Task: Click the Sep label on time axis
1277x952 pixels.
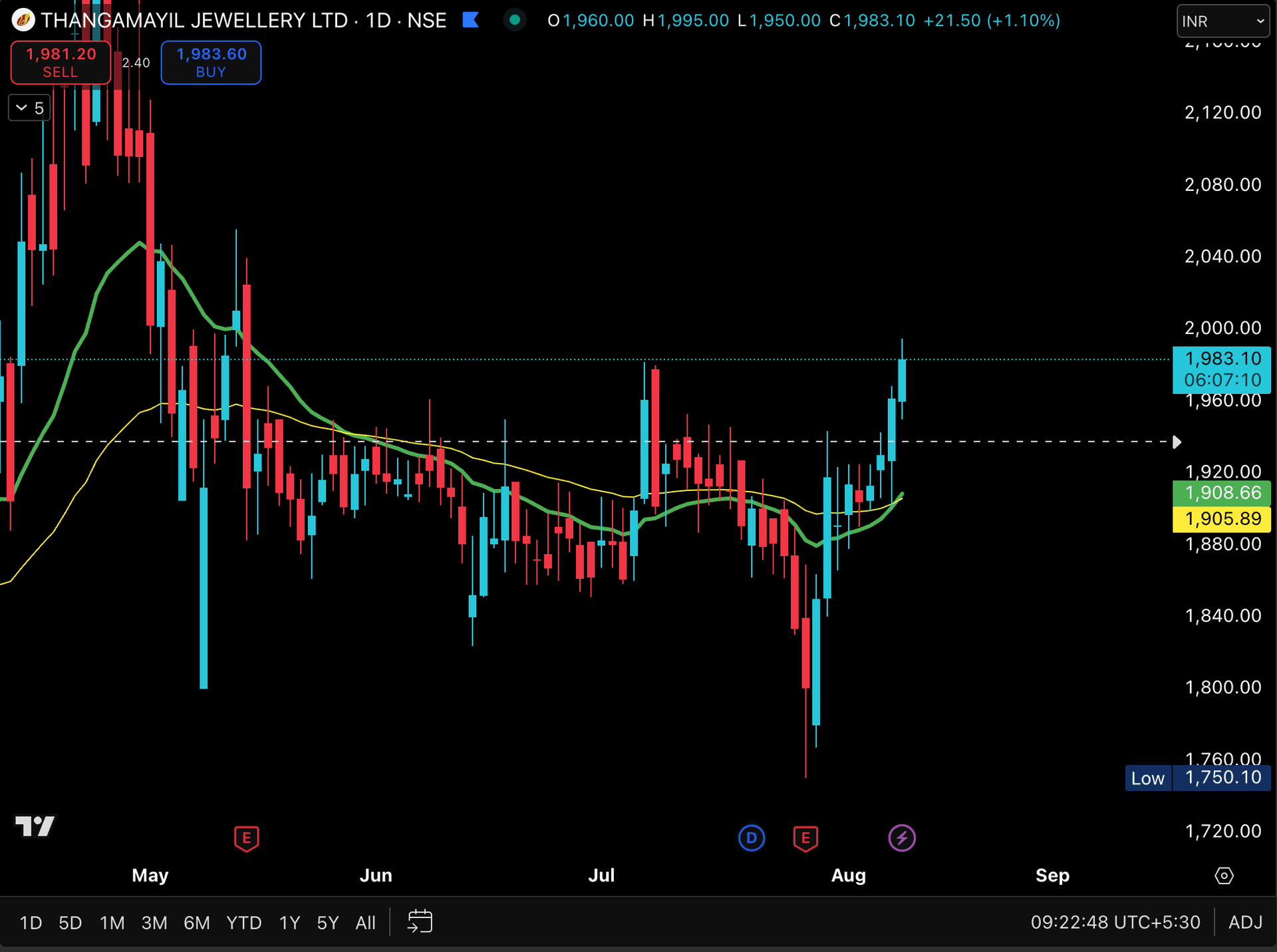Action: [1052, 875]
